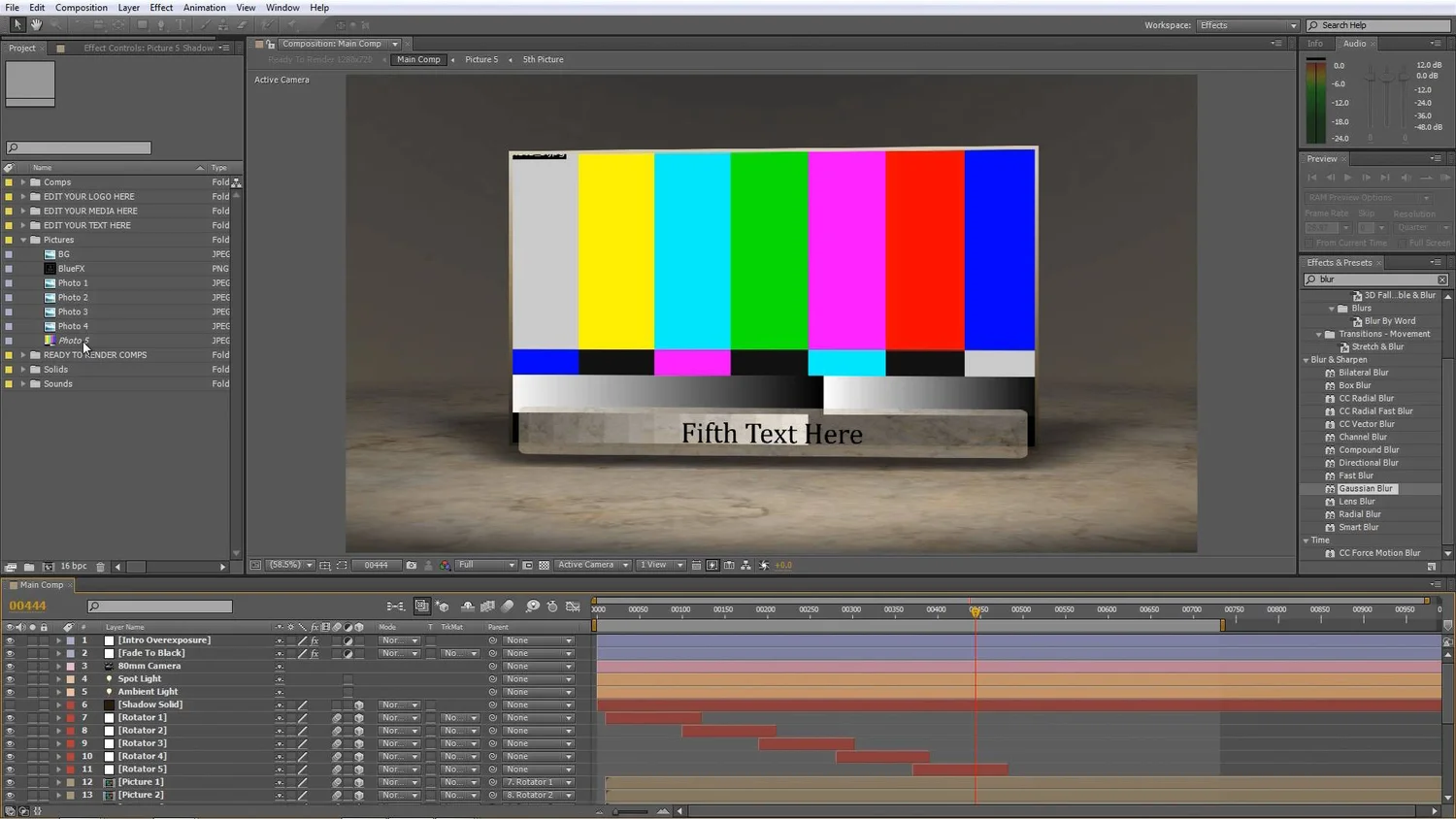This screenshot has height=819, width=1456.
Task: Lock the Ambient Light layer
Action: coord(43,691)
